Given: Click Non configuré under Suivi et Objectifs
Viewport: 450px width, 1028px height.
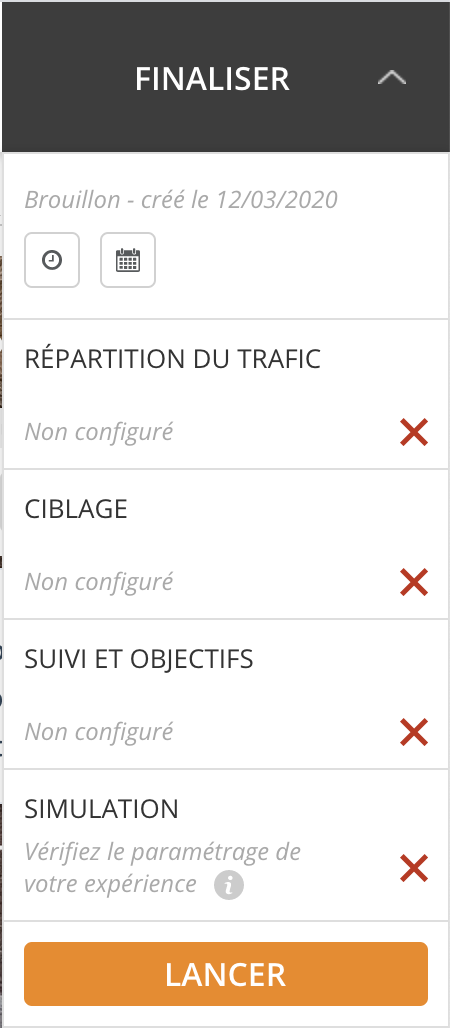Looking at the screenshot, I should pyautogui.click(x=99, y=732).
